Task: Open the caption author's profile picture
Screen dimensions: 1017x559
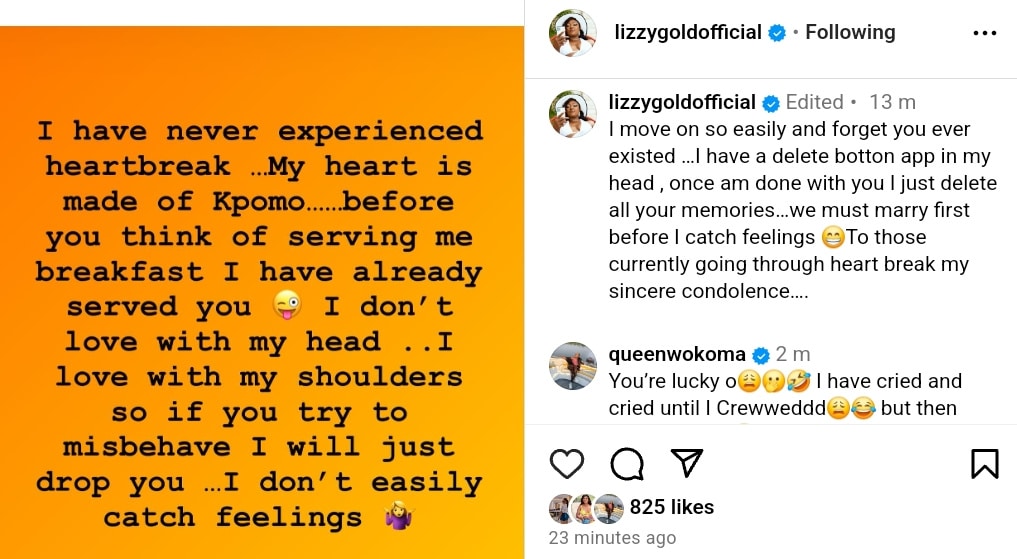Action: click(573, 113)
